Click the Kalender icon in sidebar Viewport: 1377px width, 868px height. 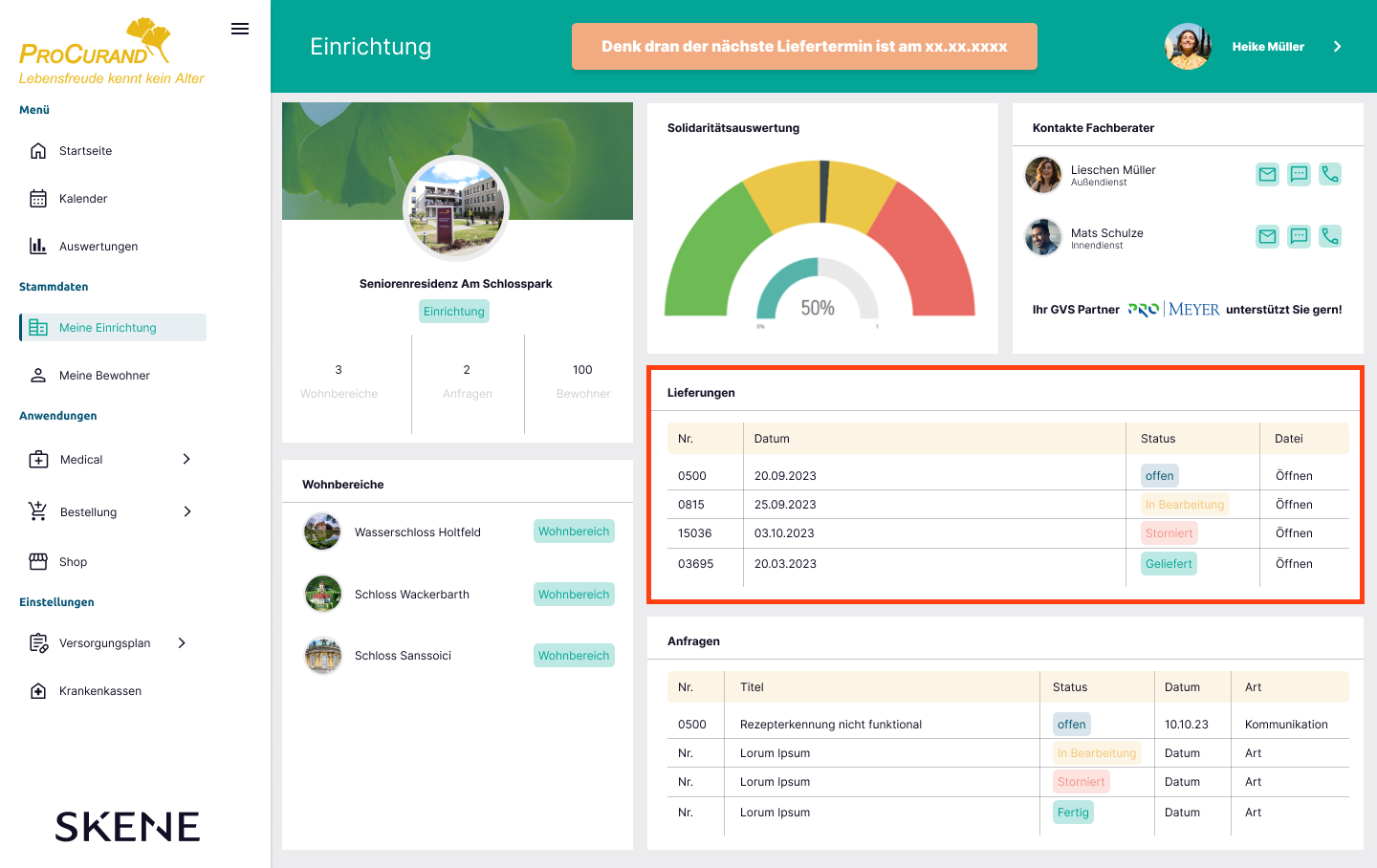(38, 199)
